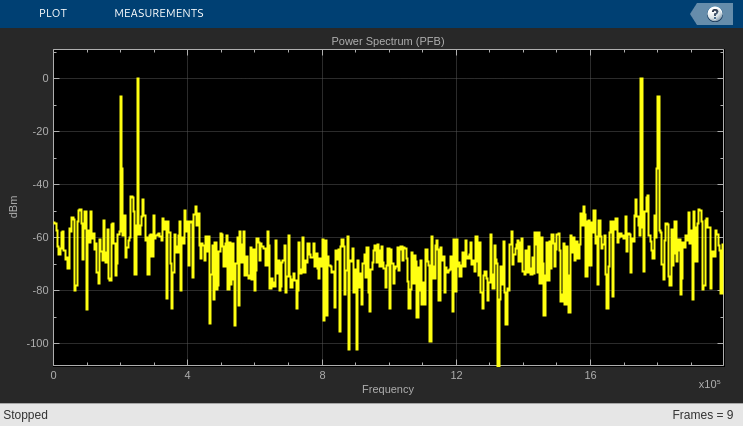Select the Power Spectrum (PFB) plot title
The height and width of the screenshot is (426, 743).
point(388,41)
